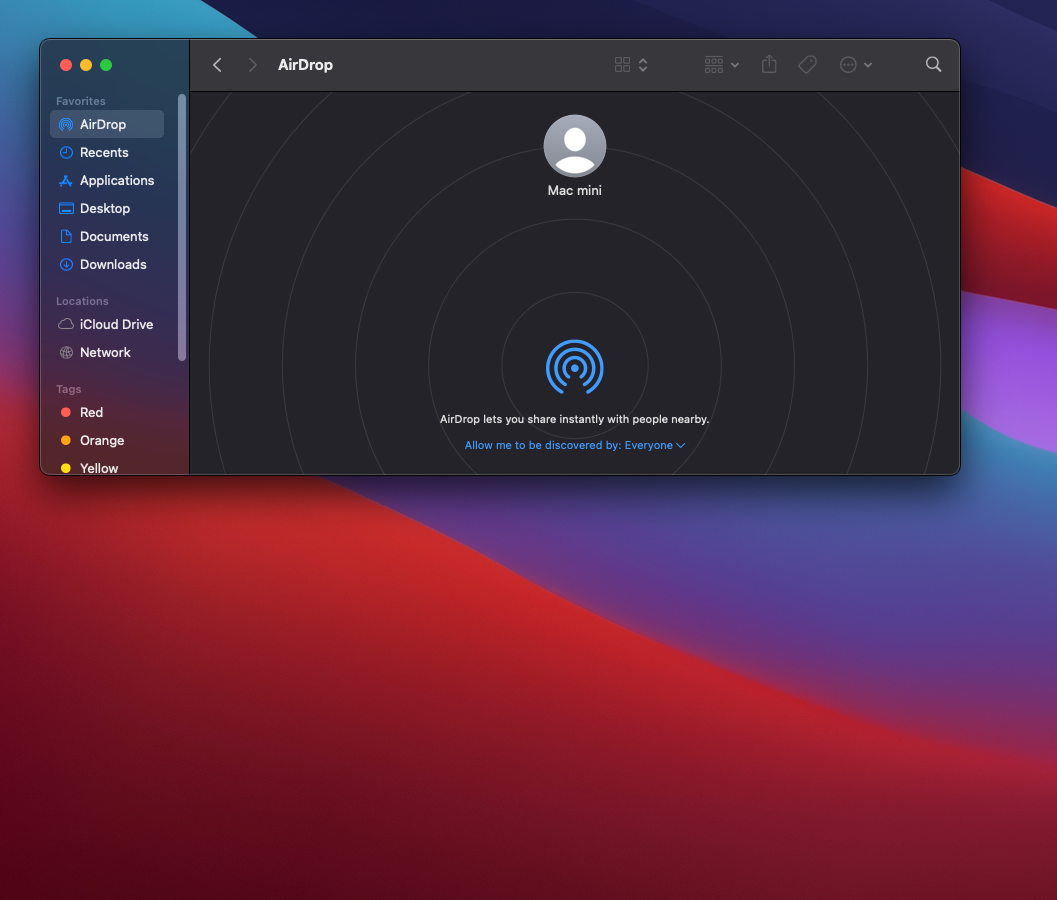Click the Network globe icon
1057x900 pixels.
(x=66, y=353)
